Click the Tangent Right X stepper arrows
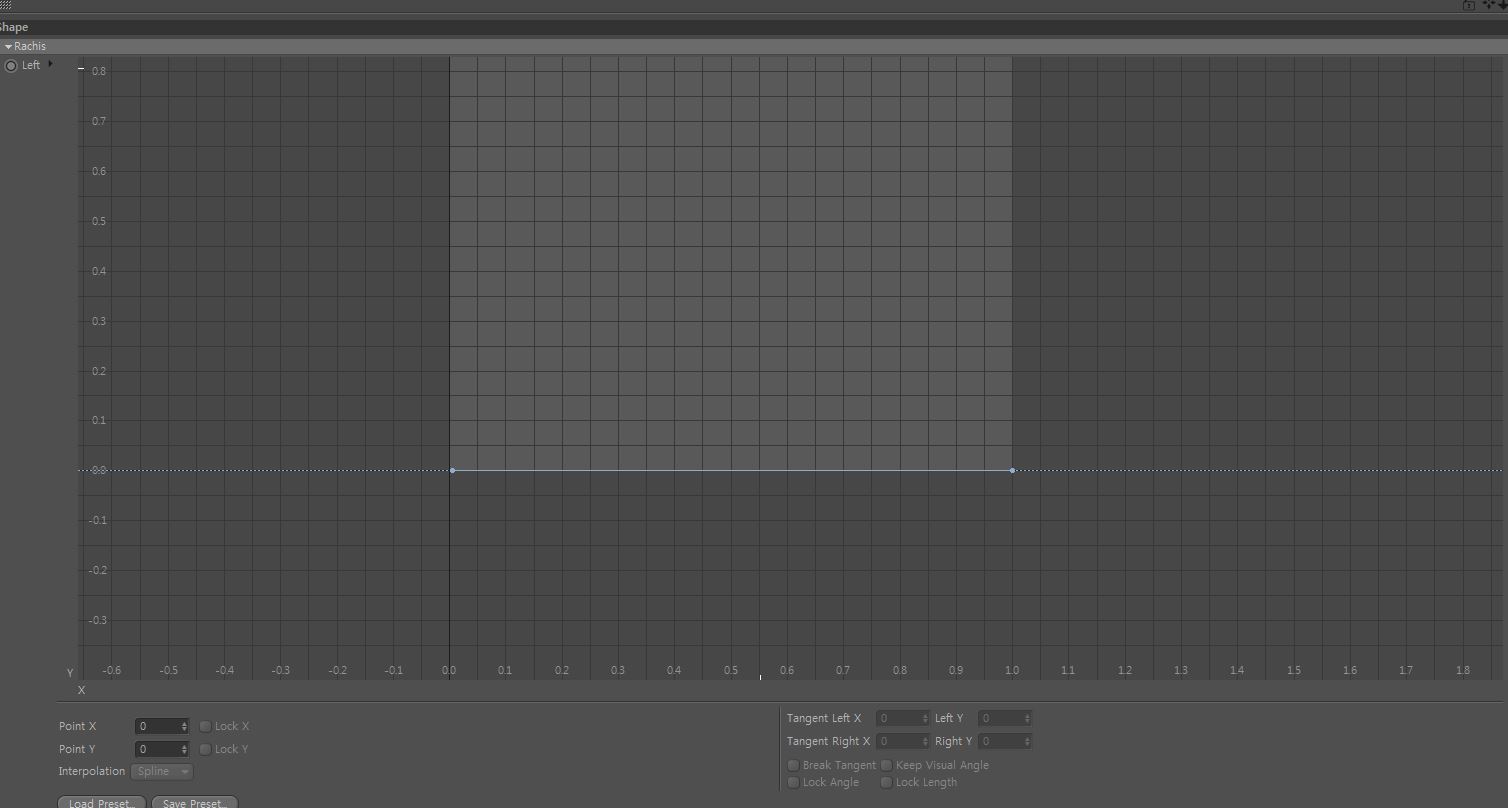The image size is (1508, 808). point(926,741)
